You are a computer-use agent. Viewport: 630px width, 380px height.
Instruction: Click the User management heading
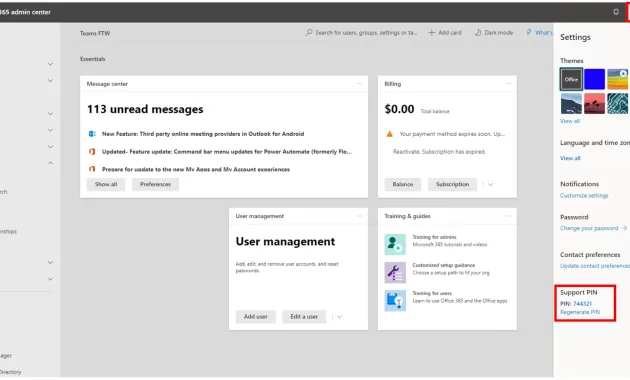[x=285, y=241]
